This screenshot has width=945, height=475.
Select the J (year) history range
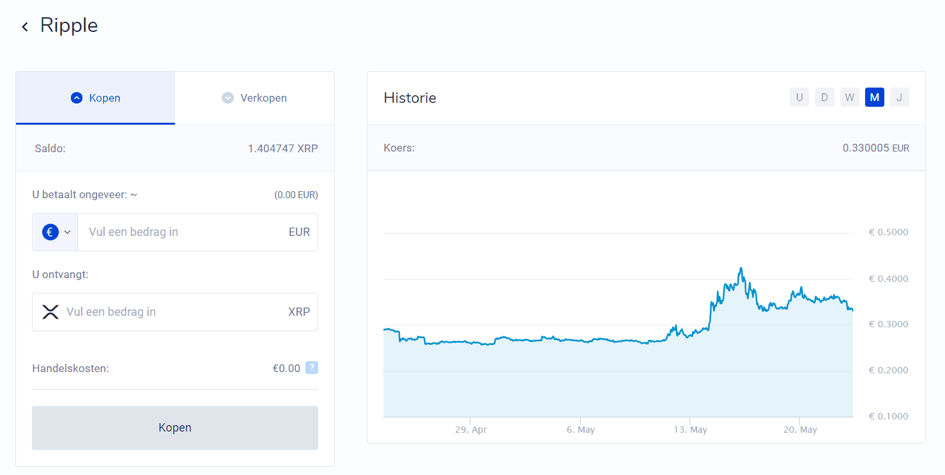[899, 97]
